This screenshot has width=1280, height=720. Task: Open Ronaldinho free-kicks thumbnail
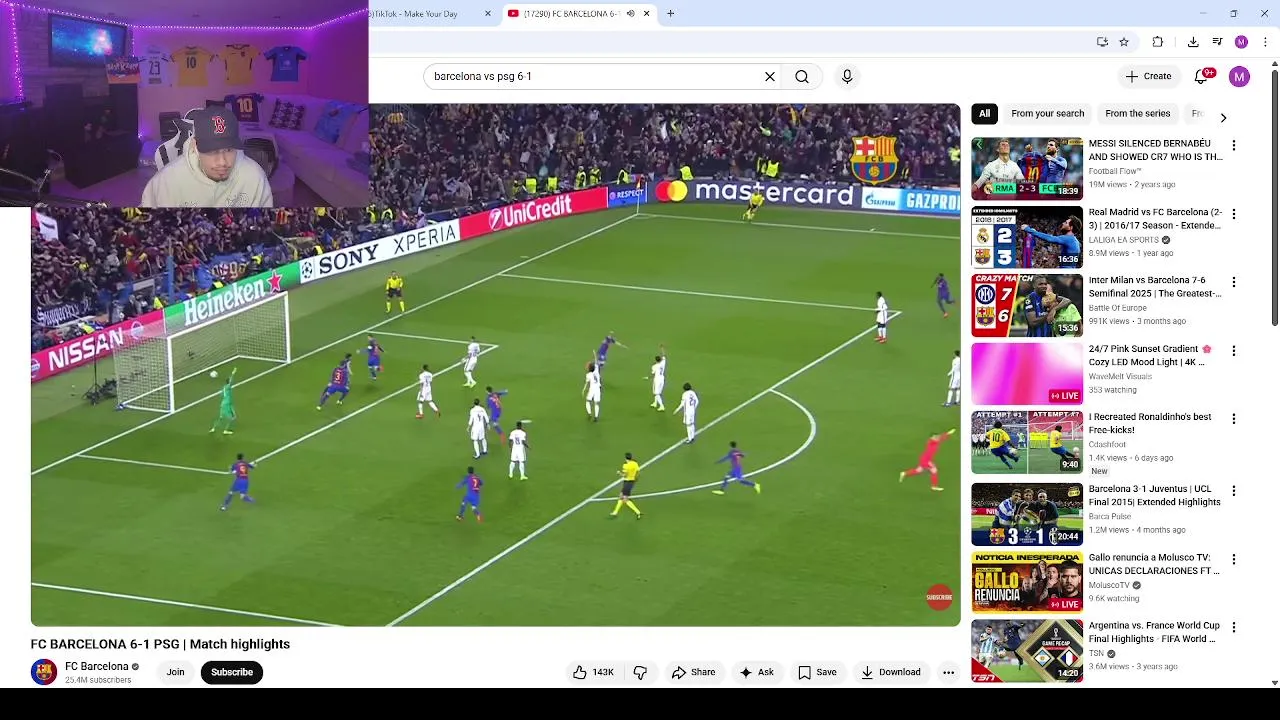[1027, 442]
